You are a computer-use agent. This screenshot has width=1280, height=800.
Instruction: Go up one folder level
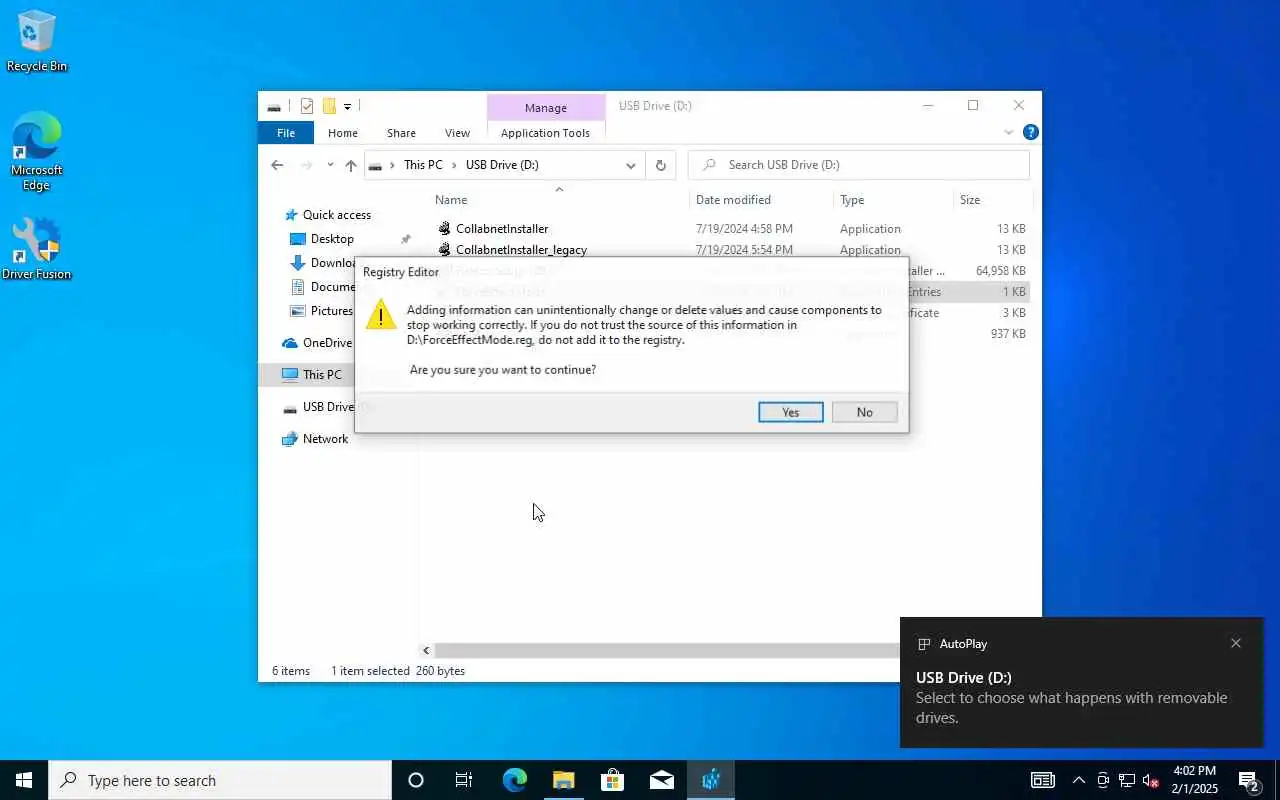click(x=350, y=165)
